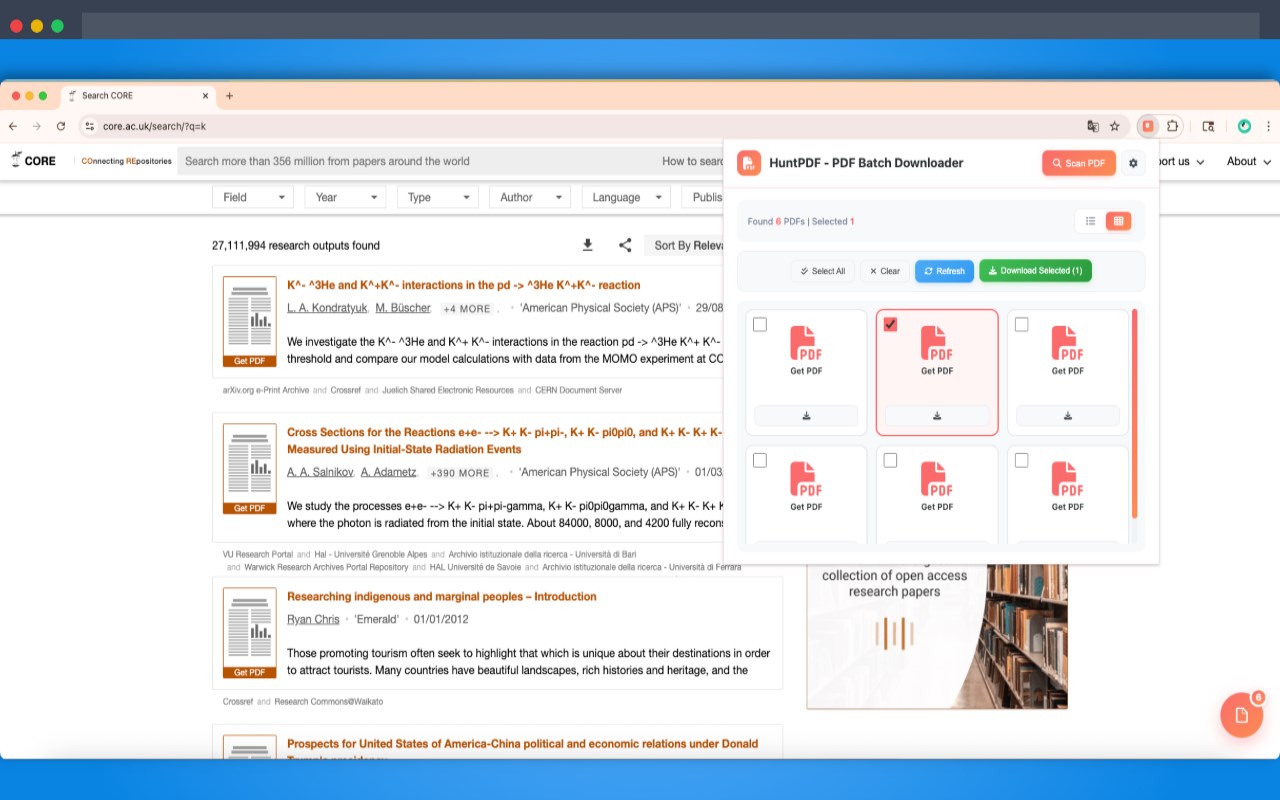
Task: Click Select All in HuntPDF
Action: [822, 271]
